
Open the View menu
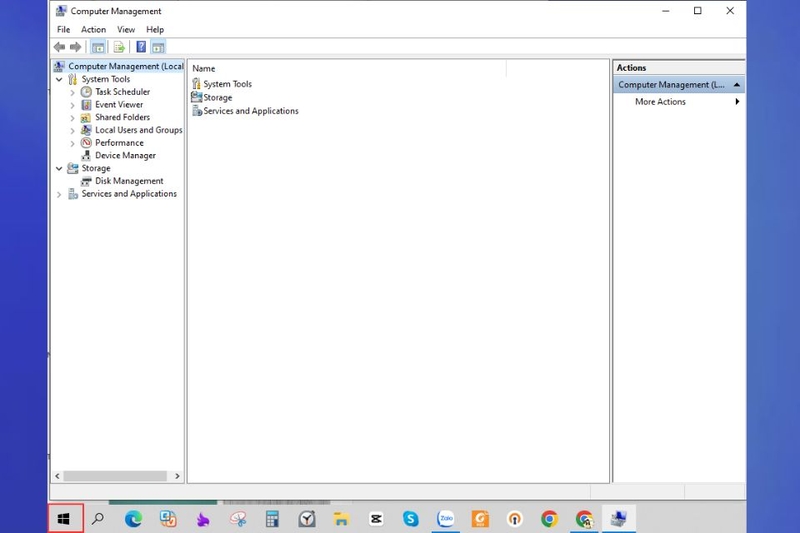click(x=126, y=30)
